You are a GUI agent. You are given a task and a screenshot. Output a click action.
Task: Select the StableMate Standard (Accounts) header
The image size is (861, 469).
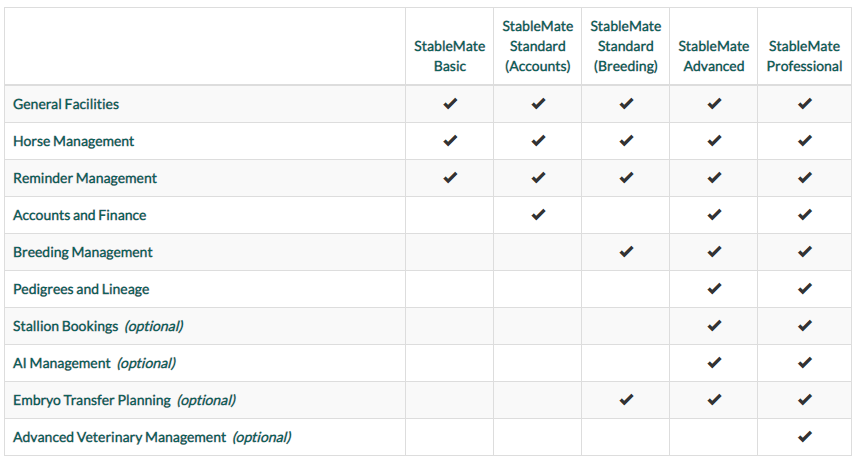click(538, 46)
